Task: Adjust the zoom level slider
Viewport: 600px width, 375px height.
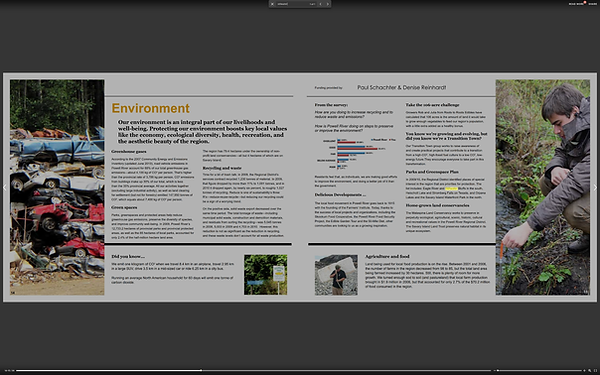Action: 540,370
